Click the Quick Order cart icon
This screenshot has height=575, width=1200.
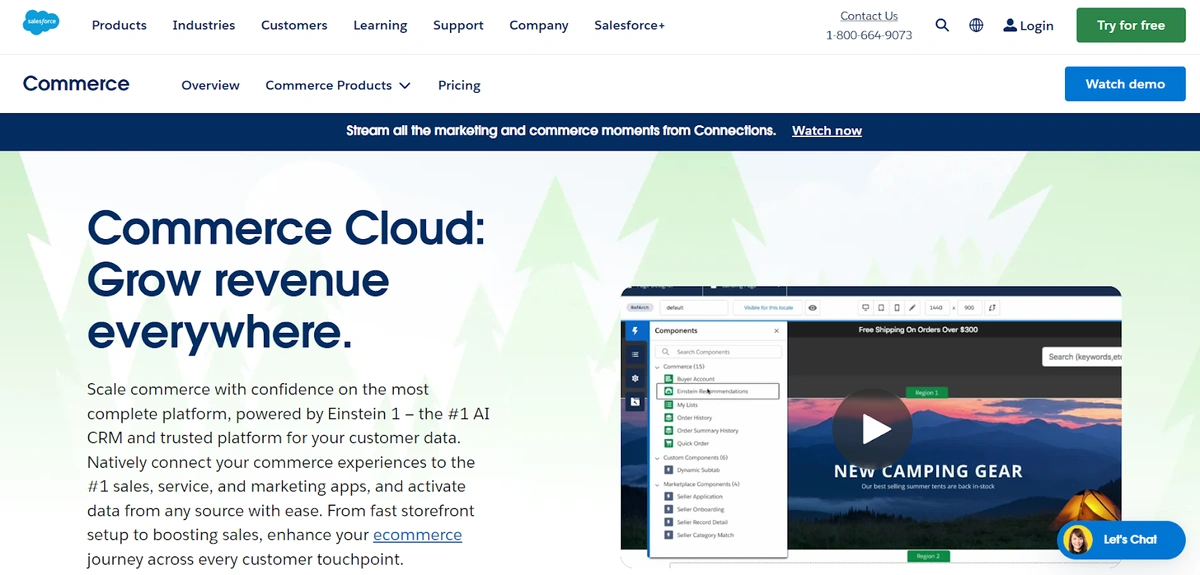pos(669,444)
